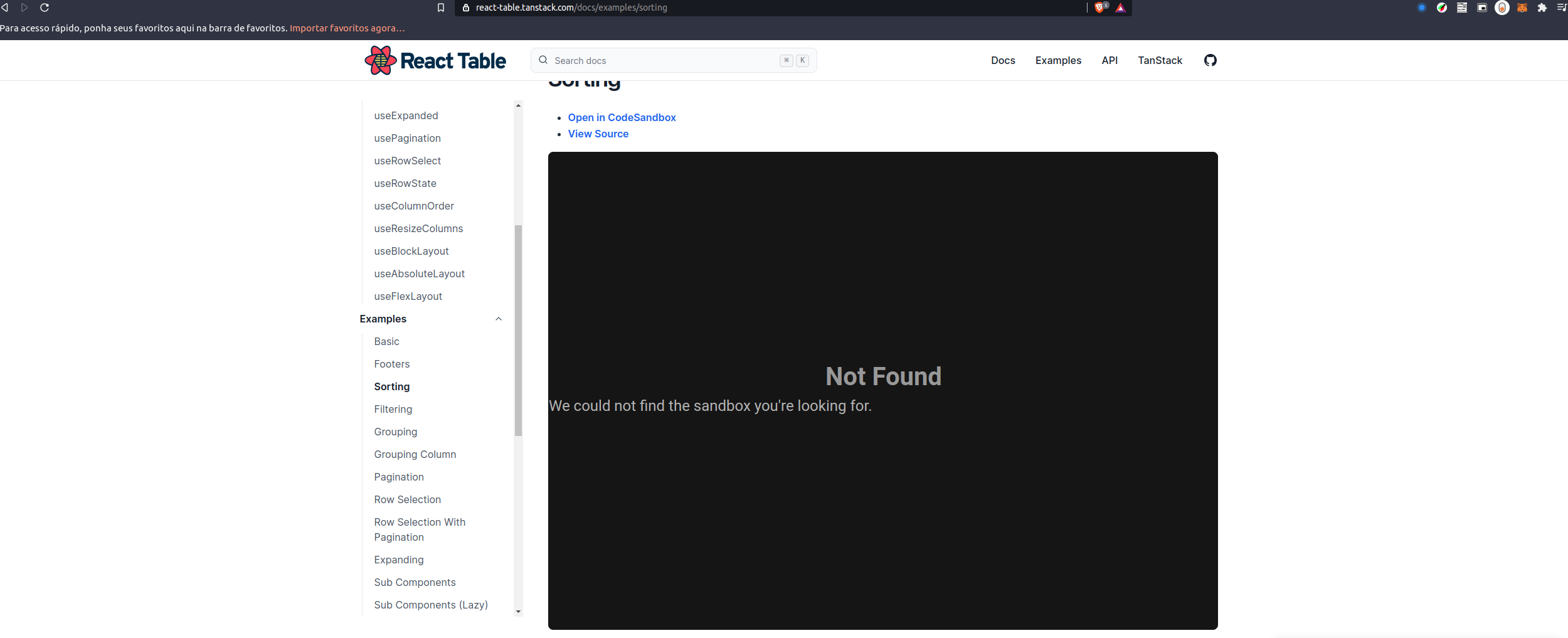Collapse the Examples section chevron
This screenshot has width=1568, height=638.
pyautogui.click(x=499, y=319)
